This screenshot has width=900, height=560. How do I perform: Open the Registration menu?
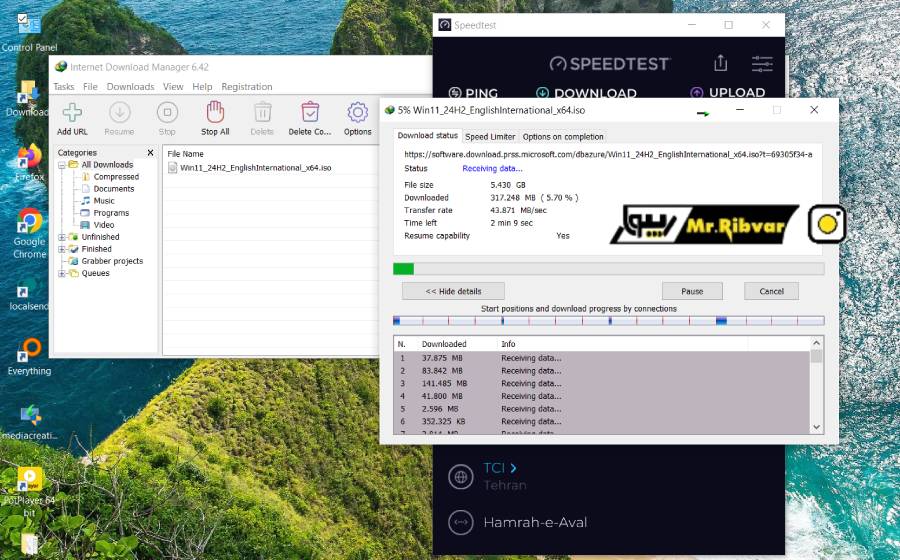tap(247, 87)
